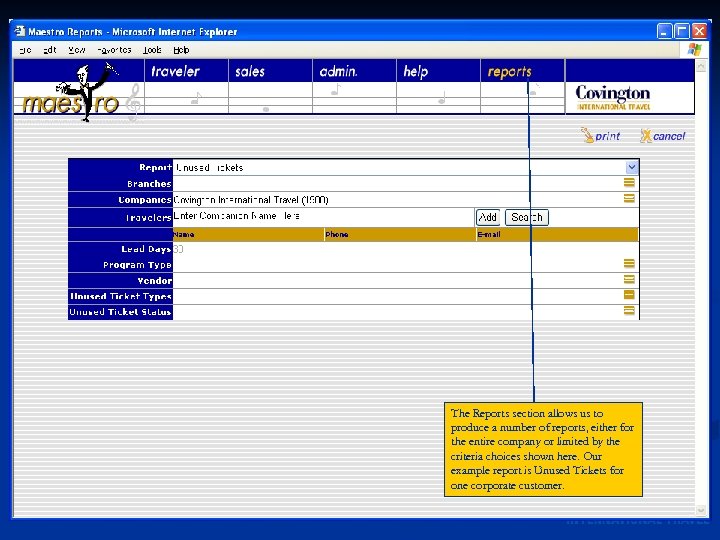
Task: Click the Internet Explorer page icon in title bar
Action: (20, 31)
